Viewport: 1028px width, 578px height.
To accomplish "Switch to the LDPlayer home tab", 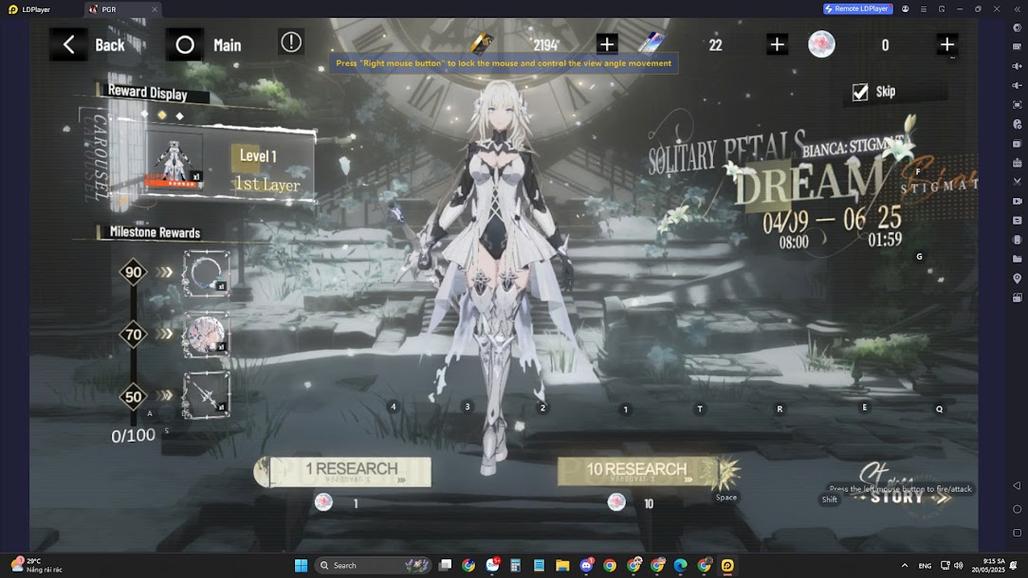I will tap(30, 9).
